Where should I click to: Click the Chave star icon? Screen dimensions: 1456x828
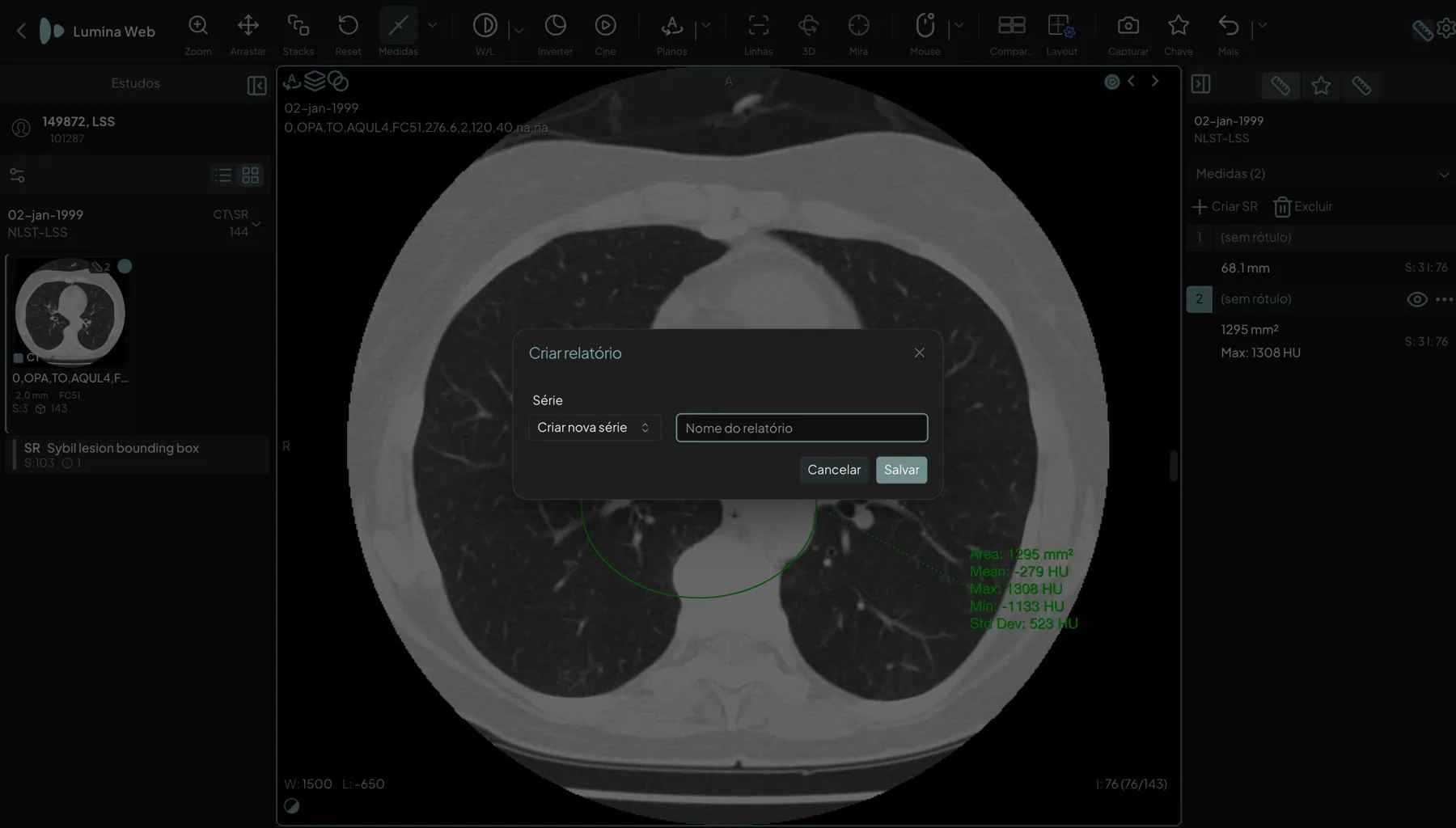[1178, 26]
